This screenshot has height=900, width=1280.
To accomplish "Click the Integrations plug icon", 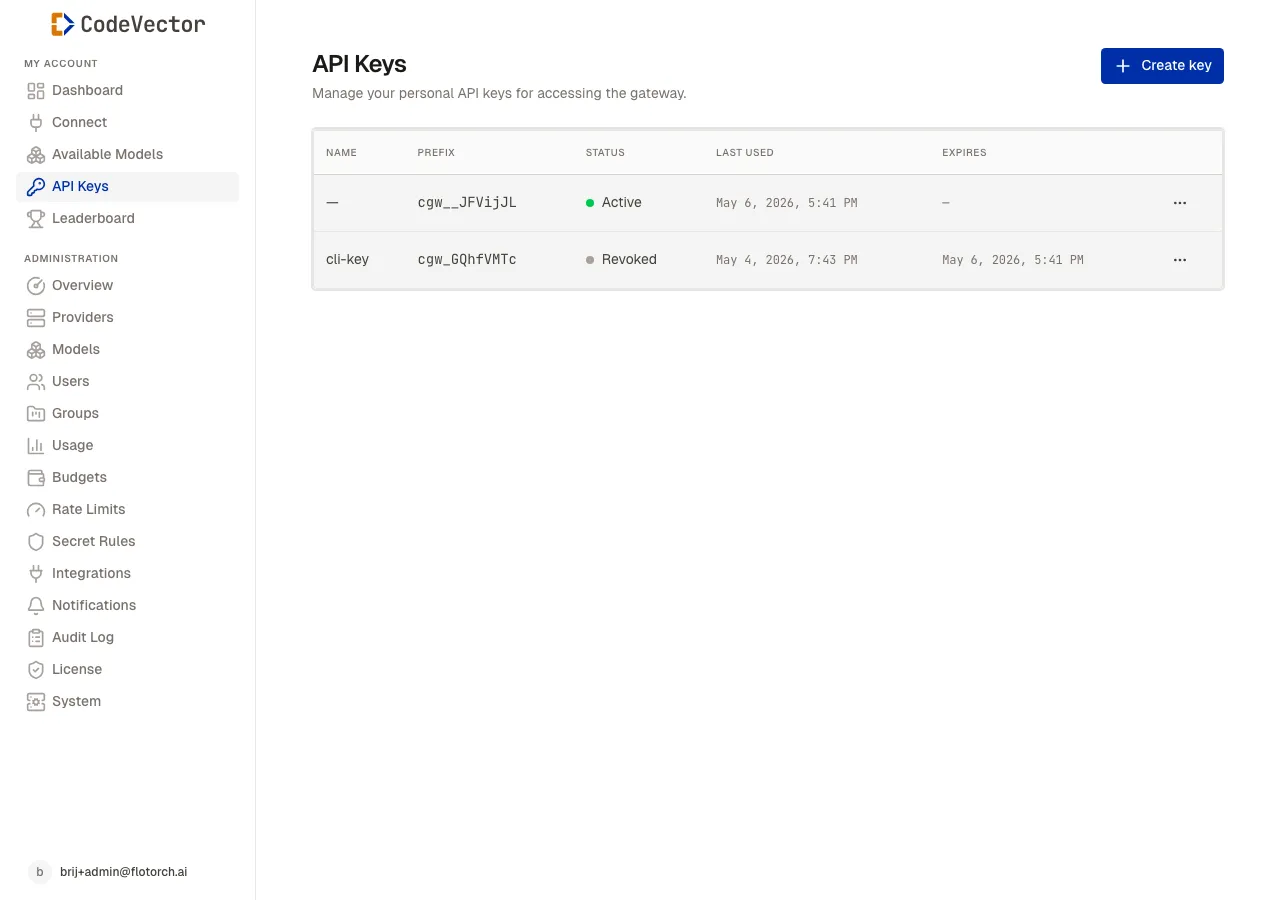I will pyautogui.click(x=36, y=574).
